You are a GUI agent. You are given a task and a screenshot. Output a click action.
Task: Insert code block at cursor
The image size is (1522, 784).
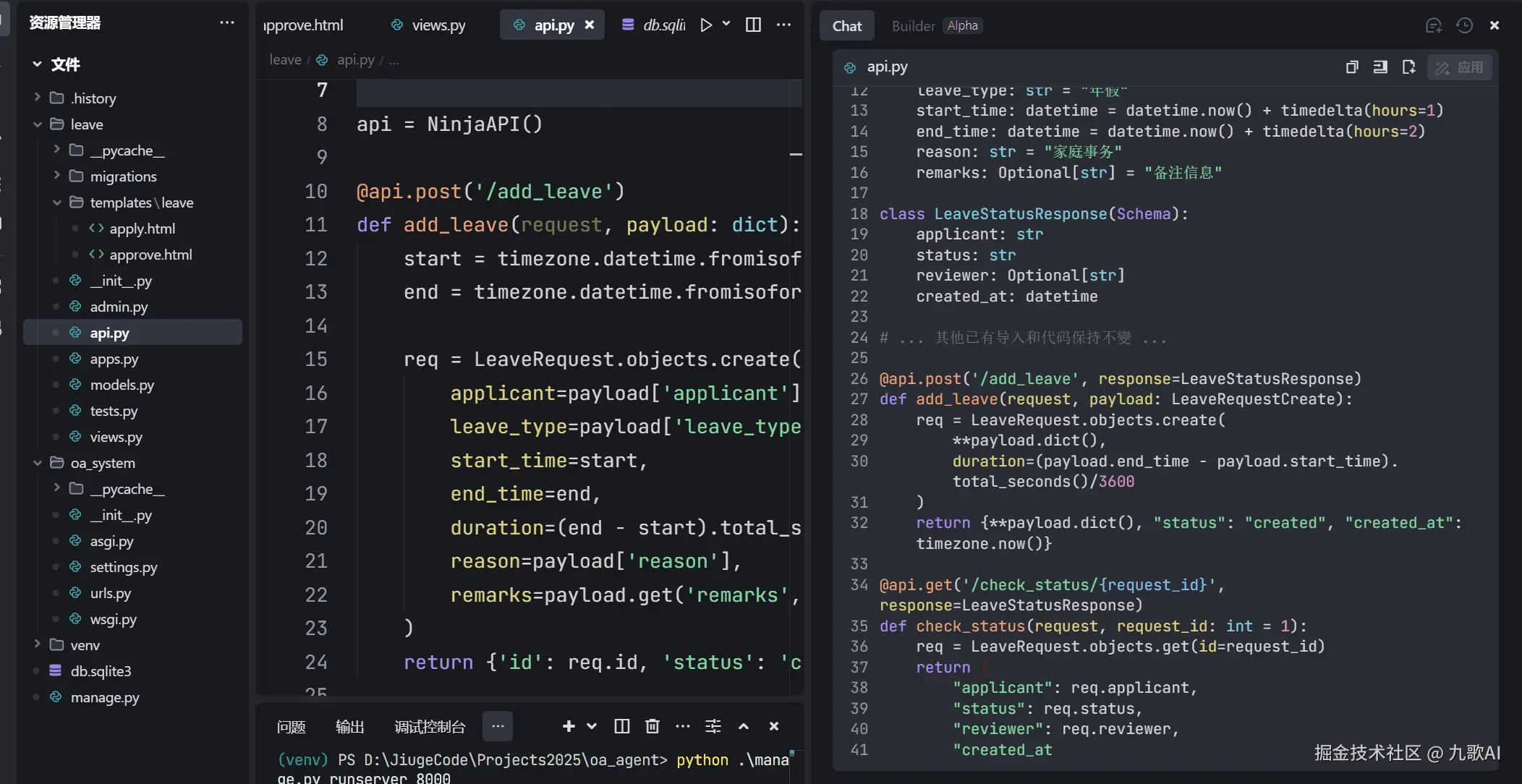[1380, 67]
